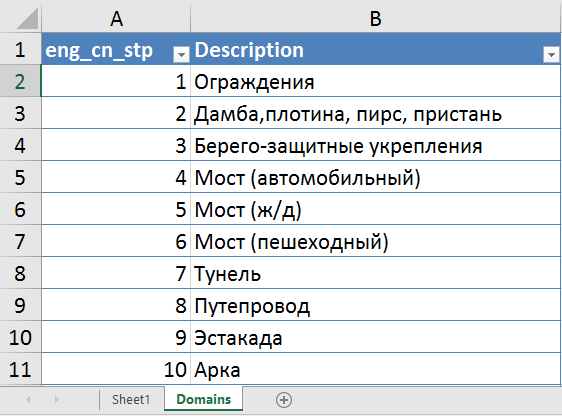Select column B header
The height and width of the screenshot is (416, 562).
click(376, 18)
